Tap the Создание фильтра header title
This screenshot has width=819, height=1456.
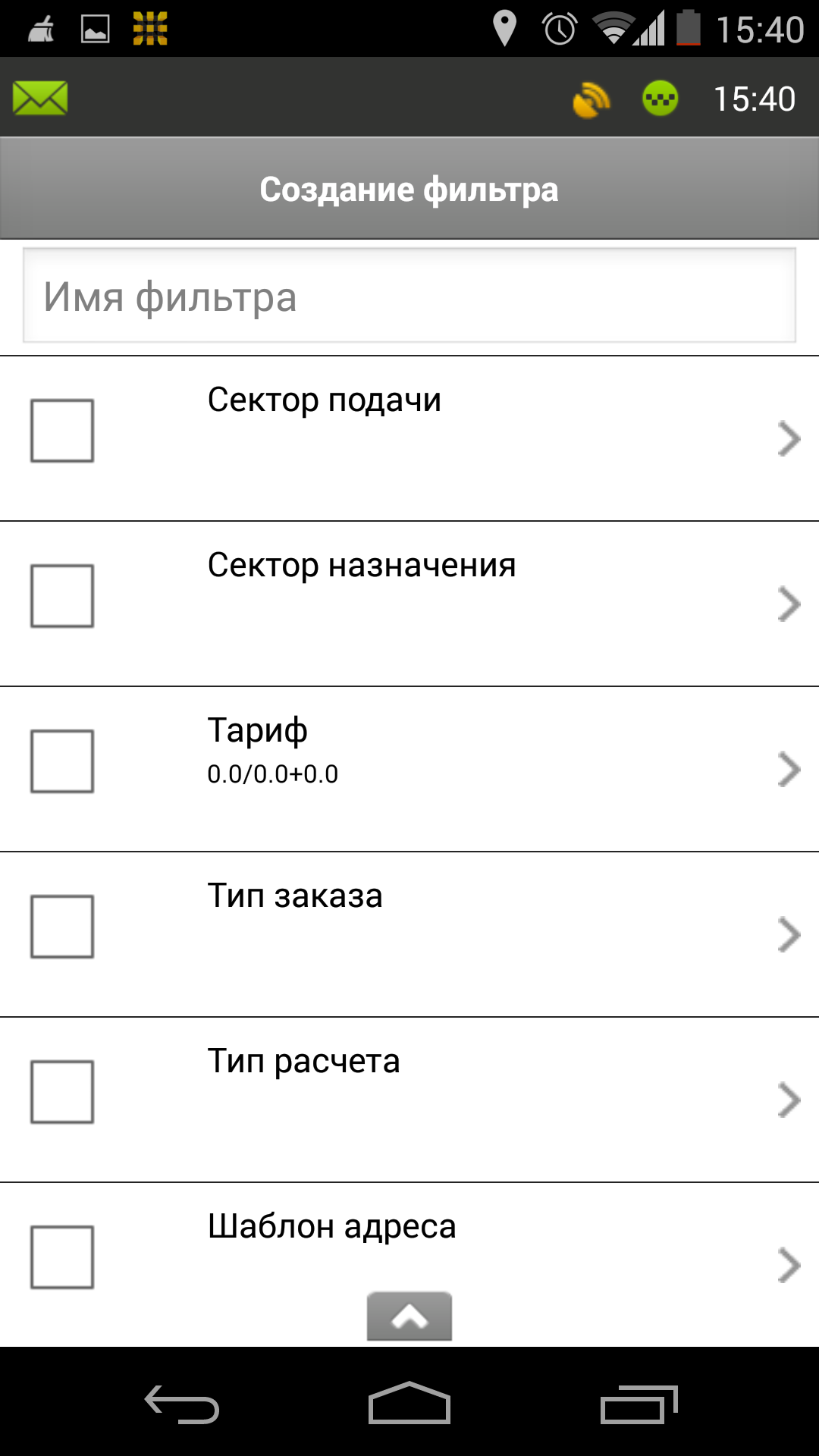(409, 190)
